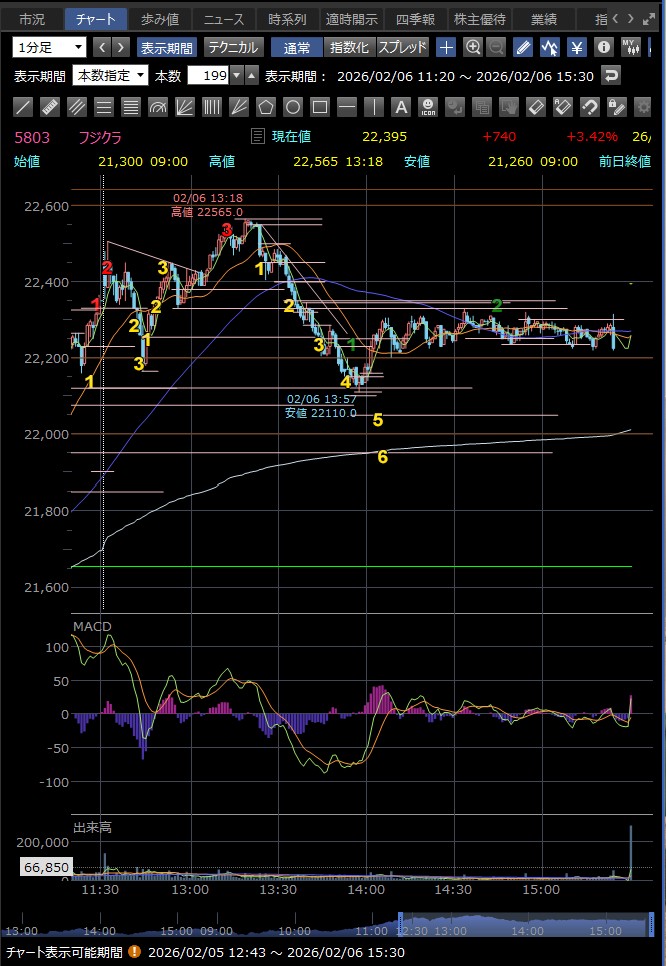
Task: Click the 表示期間 button
Action: pos(167,47)
